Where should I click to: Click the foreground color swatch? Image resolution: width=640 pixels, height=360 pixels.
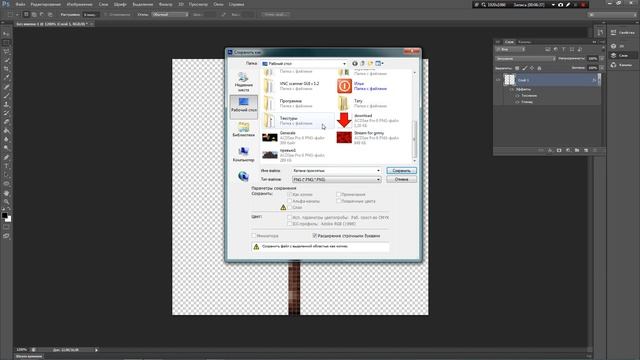(x=4, y=216)
